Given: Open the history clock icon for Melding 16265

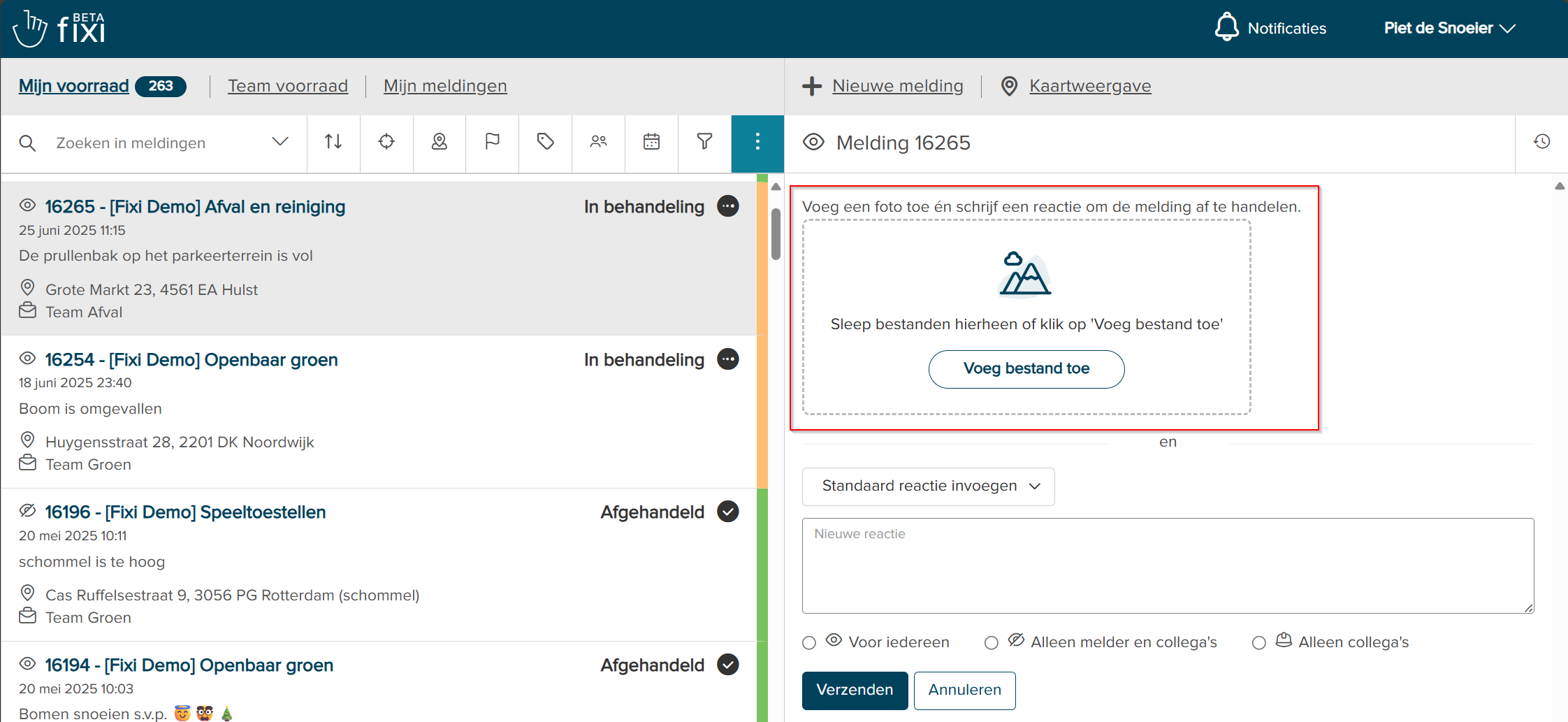Looking at the screenshot, I should tap(1541, 142).
